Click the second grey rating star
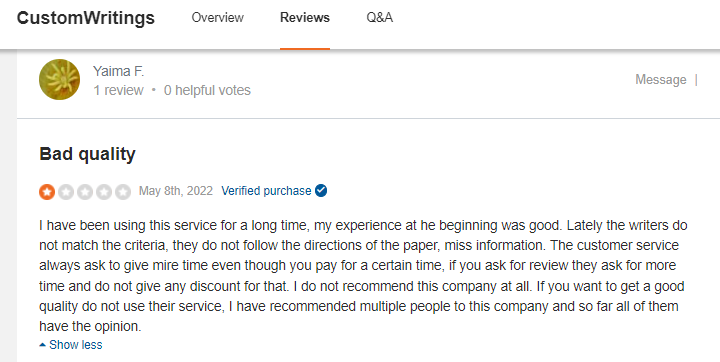Screen dimensions: 720x362 pyautogui.click(x=66, y=192)
